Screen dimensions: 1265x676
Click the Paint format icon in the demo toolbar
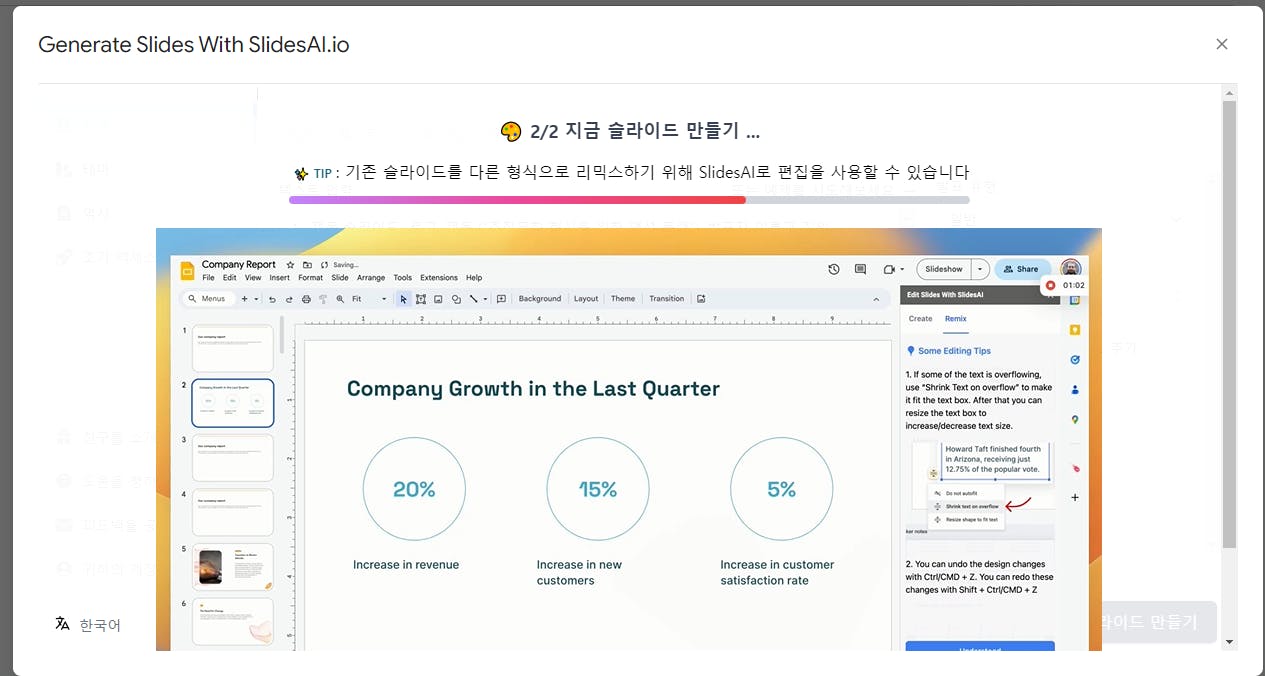tap(323, 299)
